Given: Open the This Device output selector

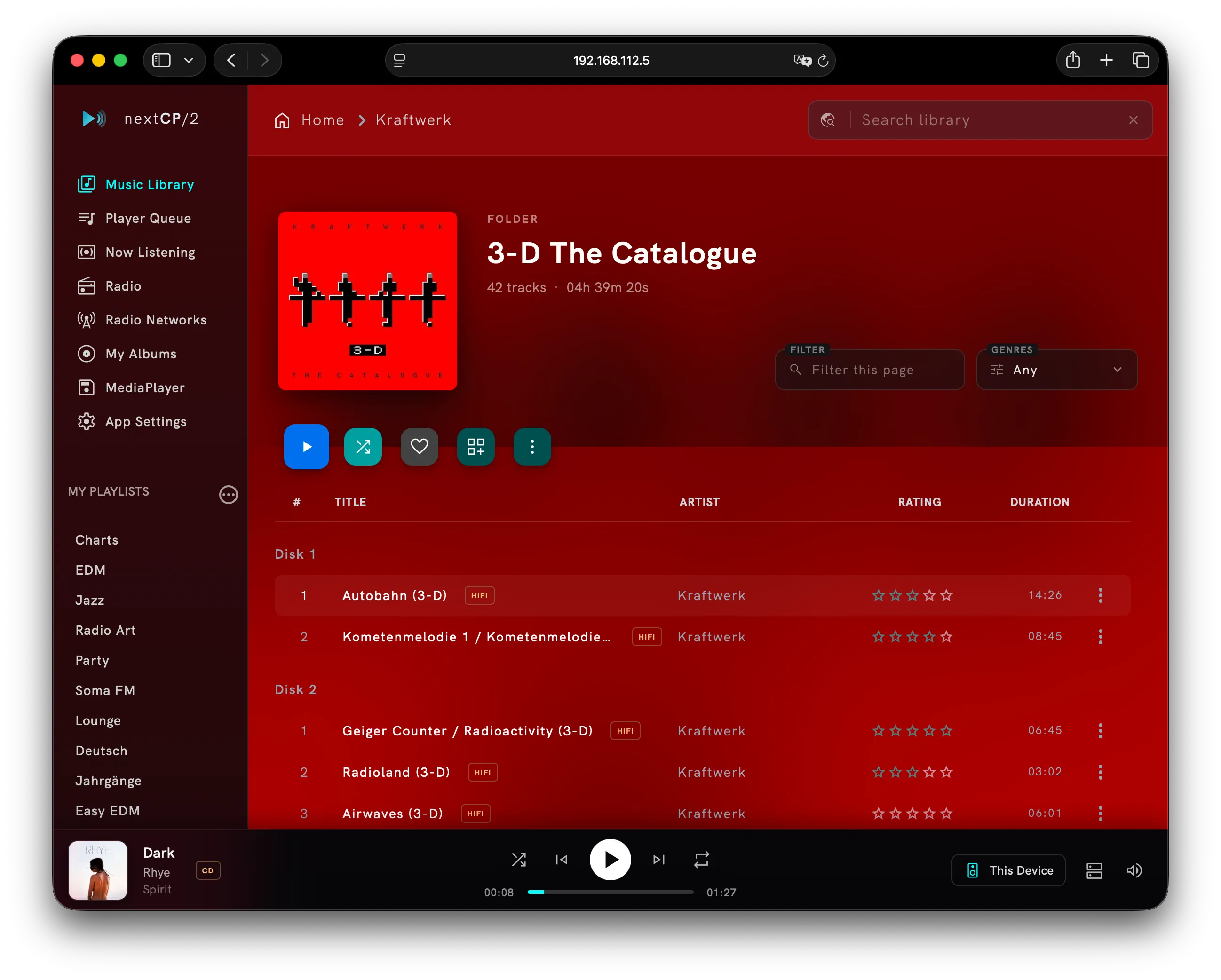Looking at the screenshot, I should click(x=1008, y=870).
